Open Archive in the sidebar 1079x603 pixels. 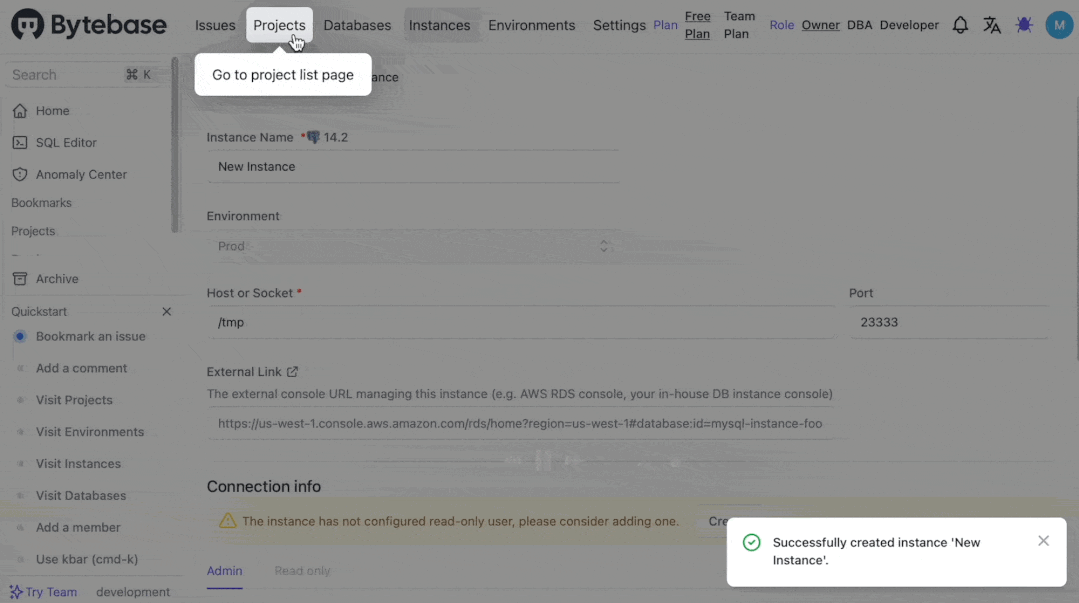[57, 279]
